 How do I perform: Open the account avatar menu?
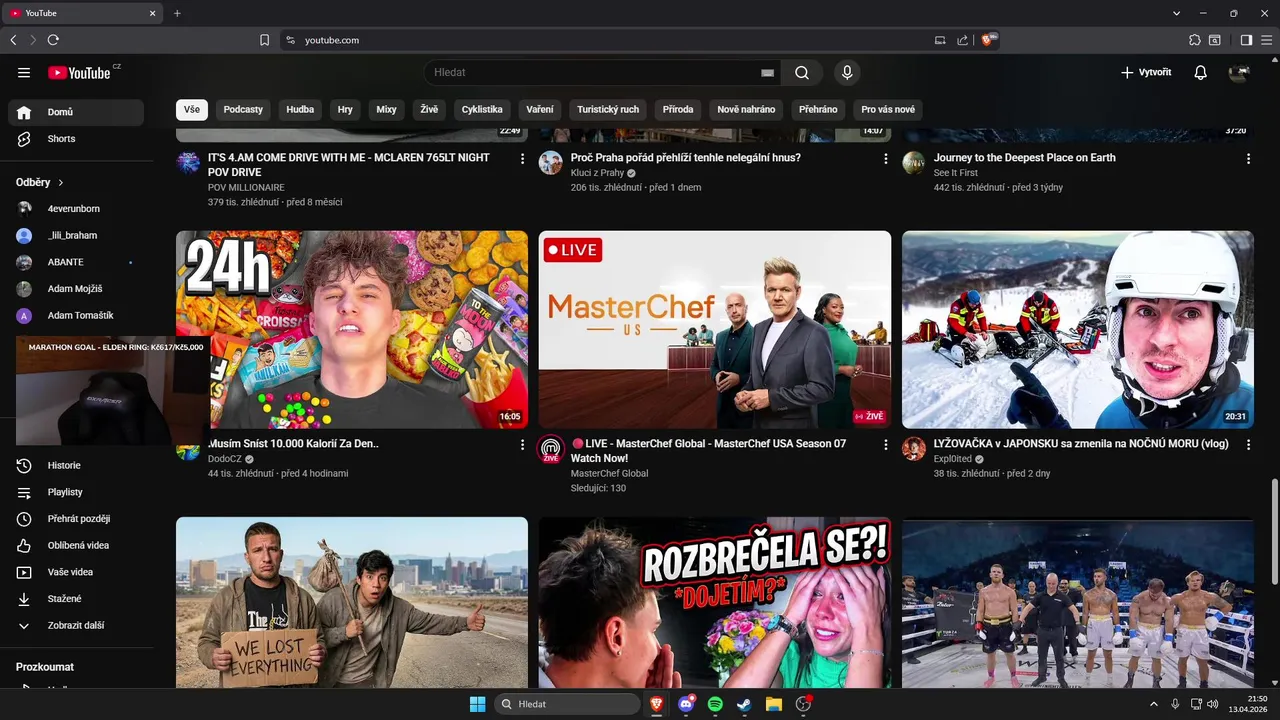[1239, 73]
